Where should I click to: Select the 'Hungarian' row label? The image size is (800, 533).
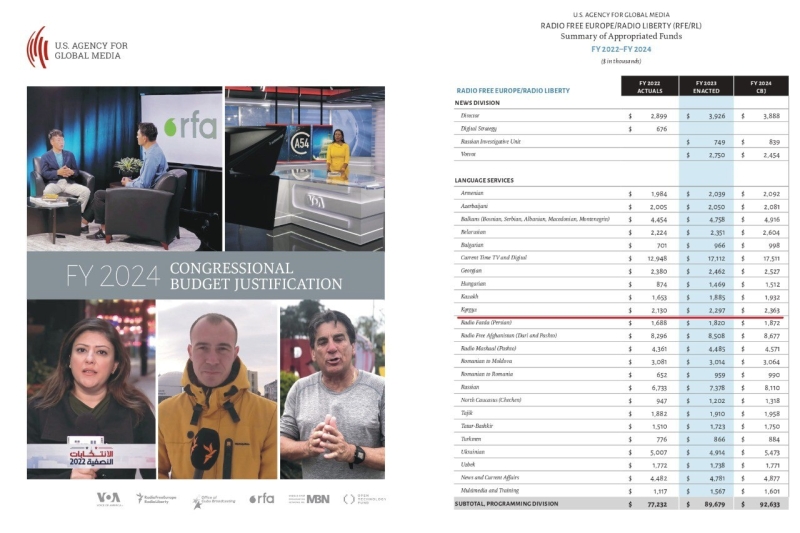tap(473, 284)
